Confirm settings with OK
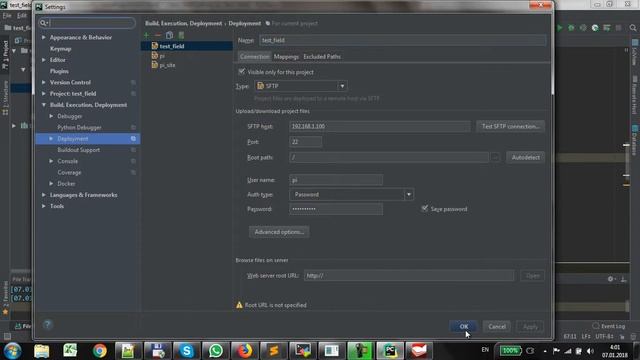The image size is (640, 360). click(464, 327)
